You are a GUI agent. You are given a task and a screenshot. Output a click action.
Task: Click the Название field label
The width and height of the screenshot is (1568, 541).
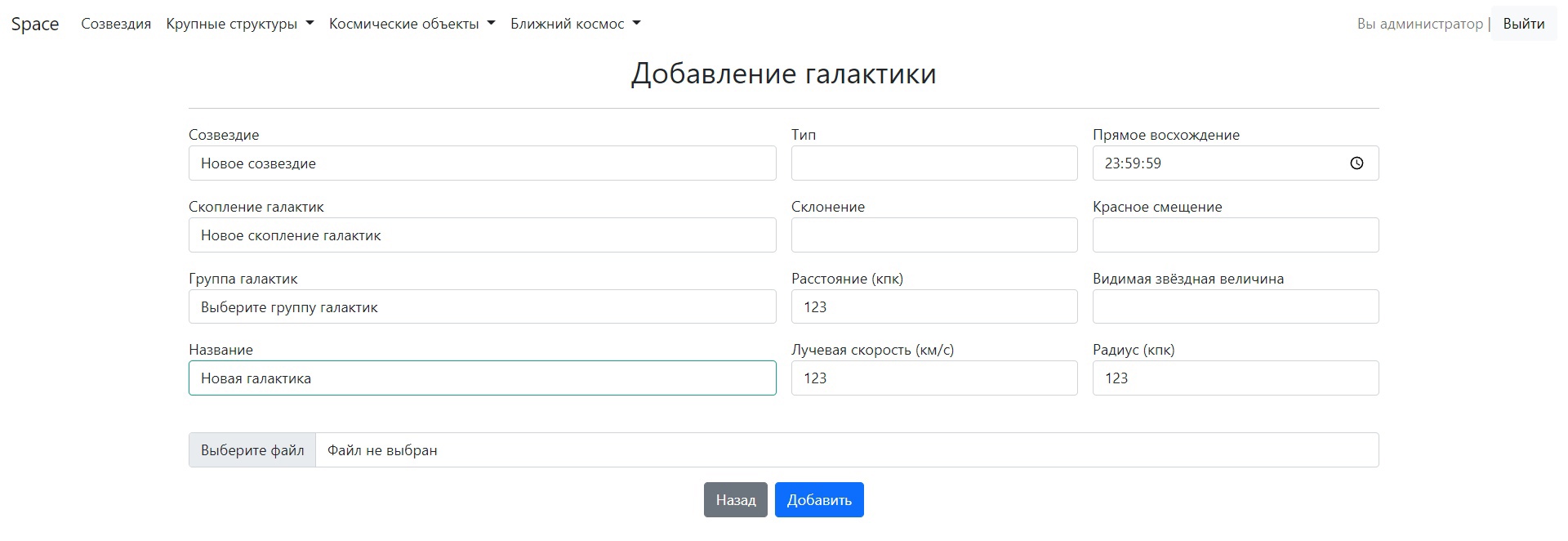point(220,350)
